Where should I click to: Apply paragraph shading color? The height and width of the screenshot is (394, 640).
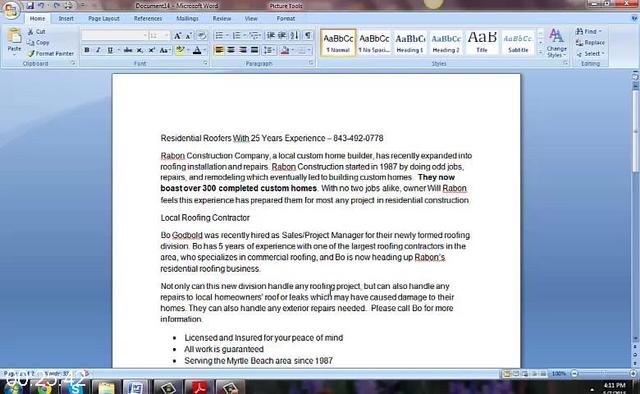tap(285, 50)
